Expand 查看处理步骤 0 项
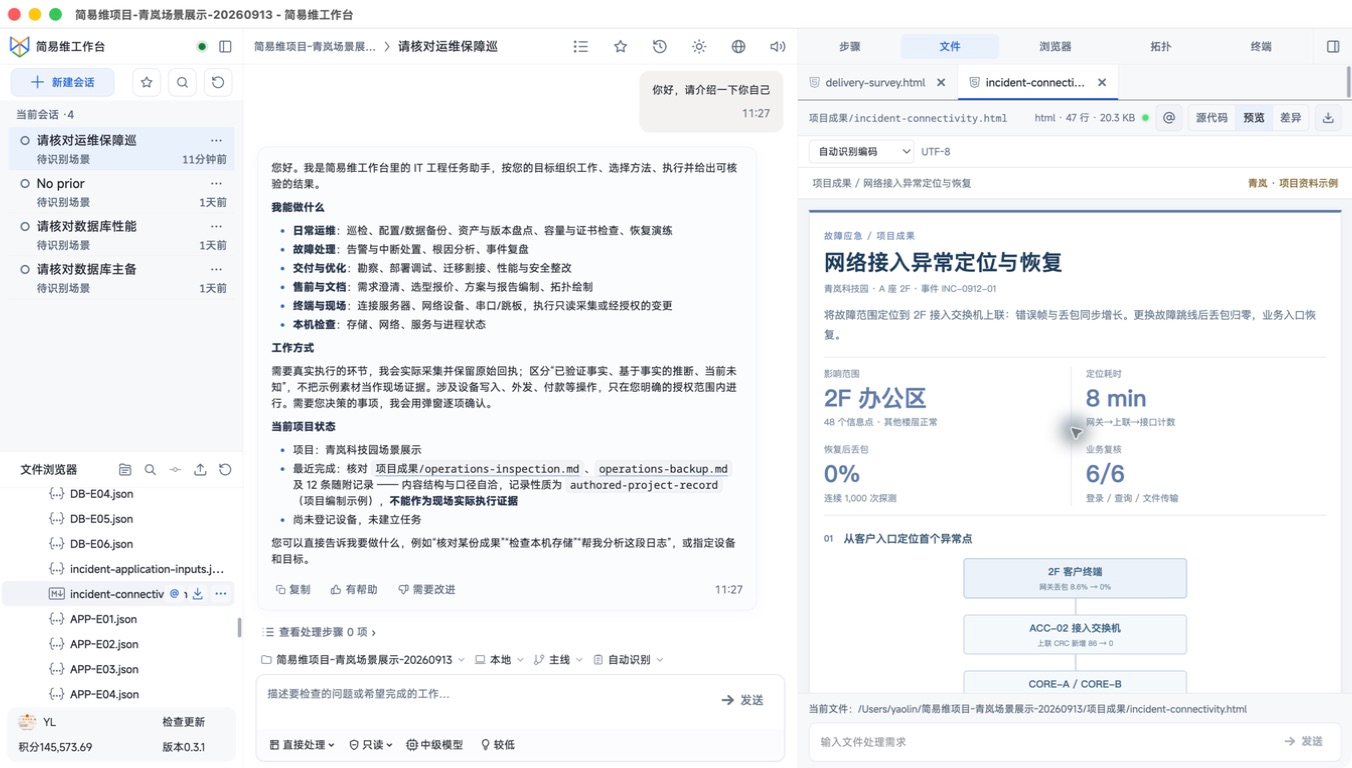1352x768 pixels. click(x=319, y=632)
